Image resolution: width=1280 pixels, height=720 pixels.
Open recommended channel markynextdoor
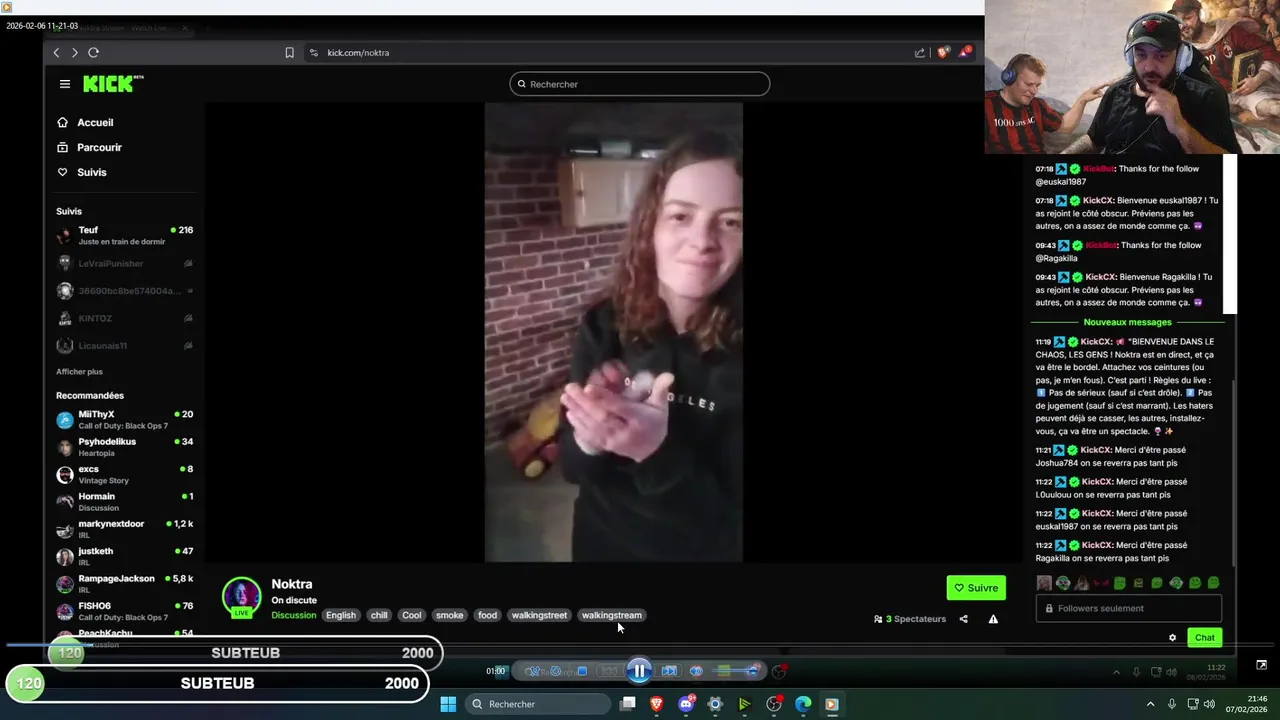[x=125, y=529]
